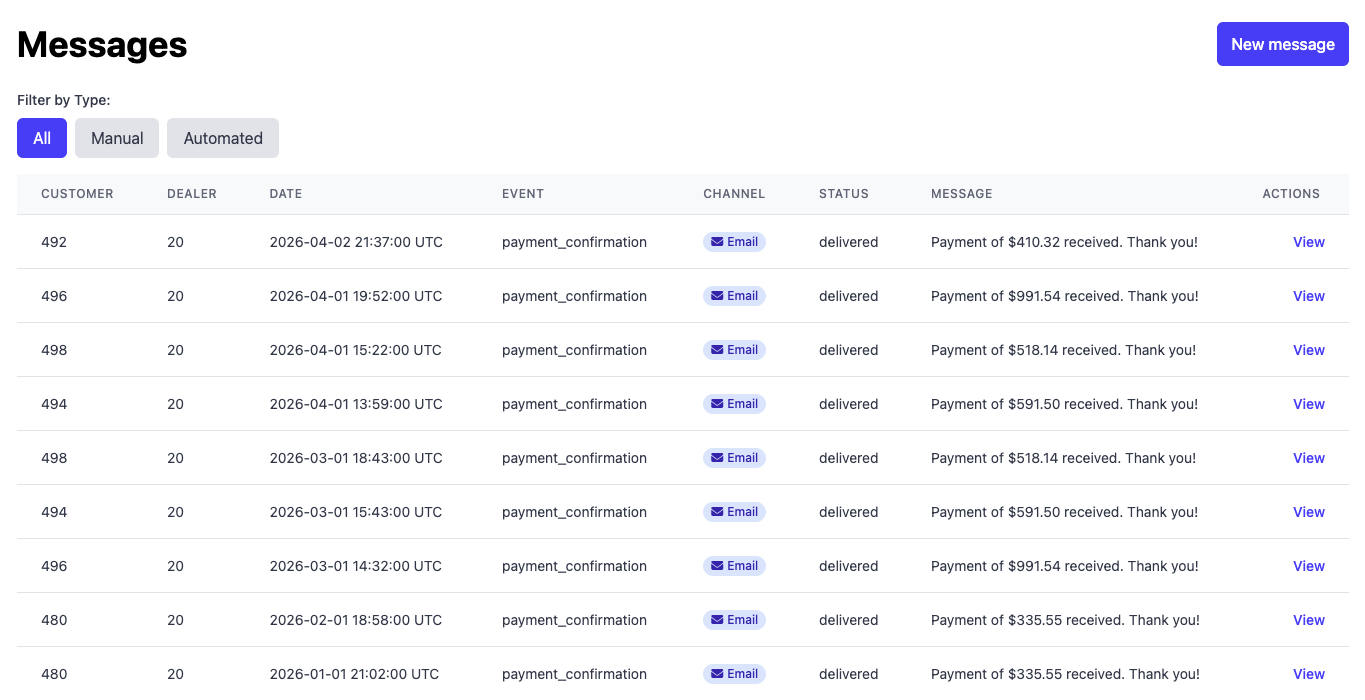Click the Email badge on customer 480's February row
Image resolution: width=1365 pixels, height=700 pixels.
tap(735, 620)
